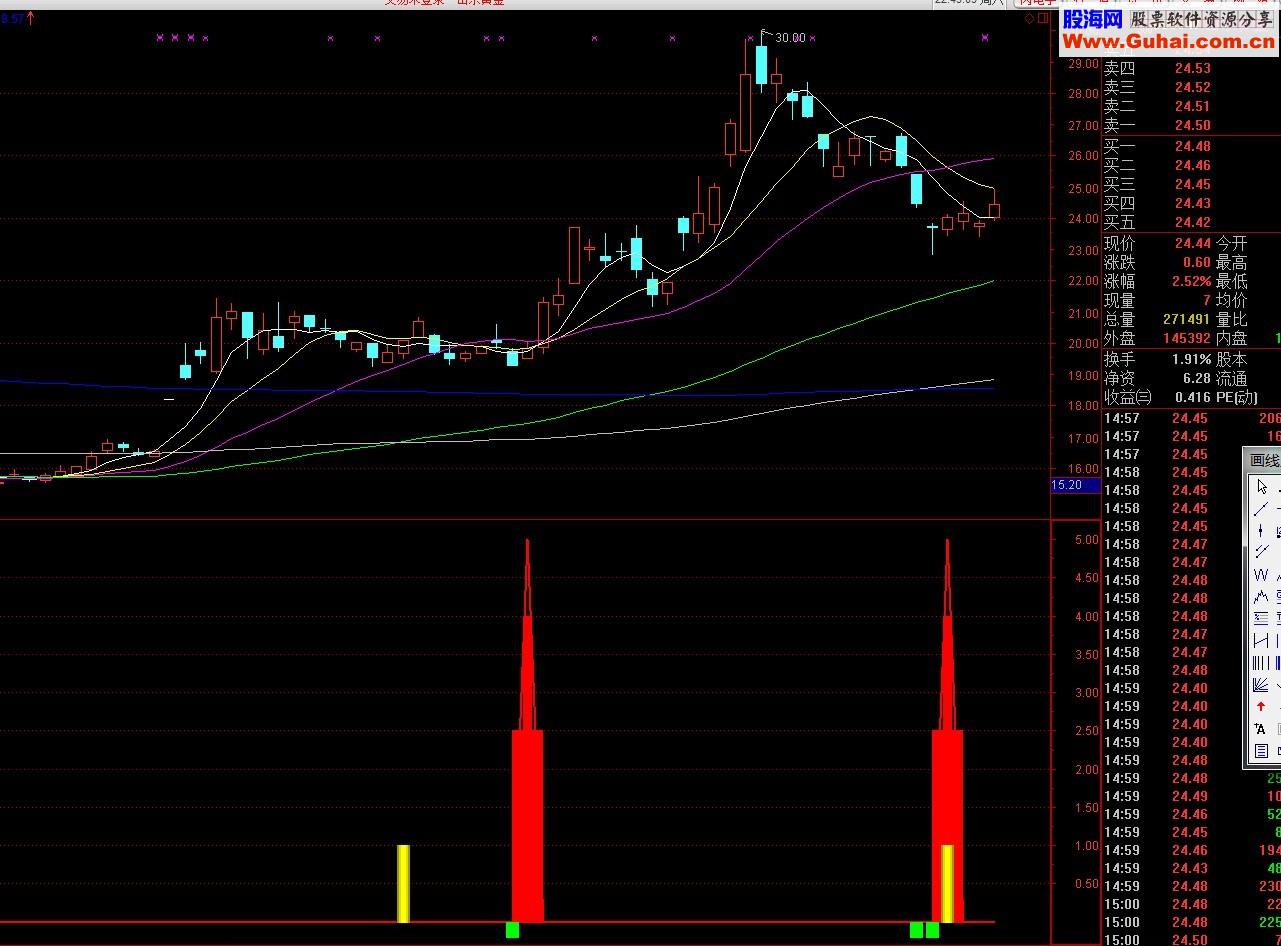Select the arrow pointer drawing tool

tap(1261, 487)
